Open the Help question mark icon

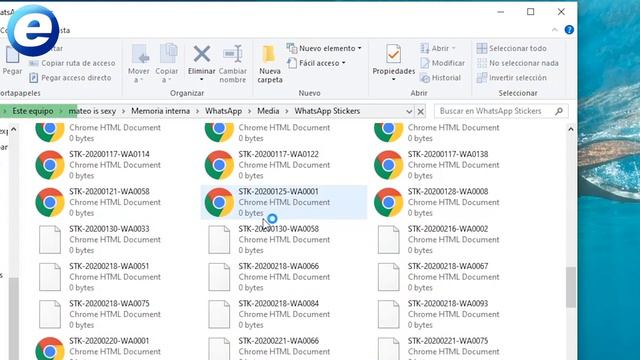[569, 30]
